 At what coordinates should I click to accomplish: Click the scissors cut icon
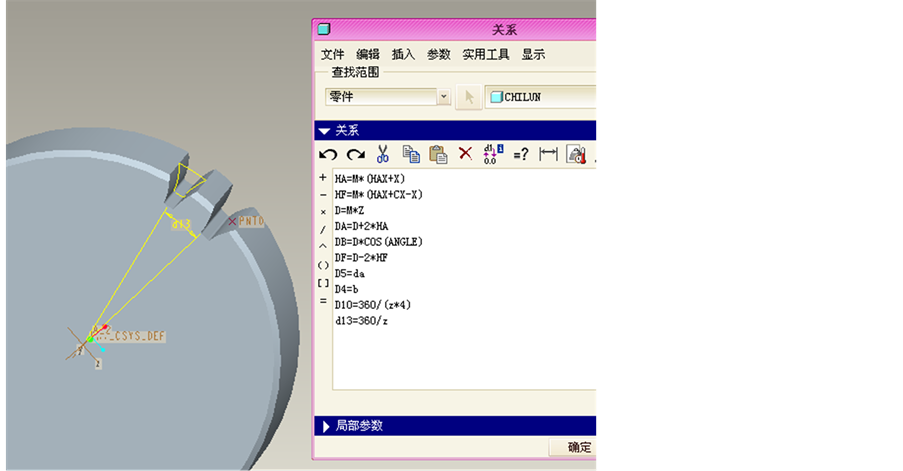[382, 154]
